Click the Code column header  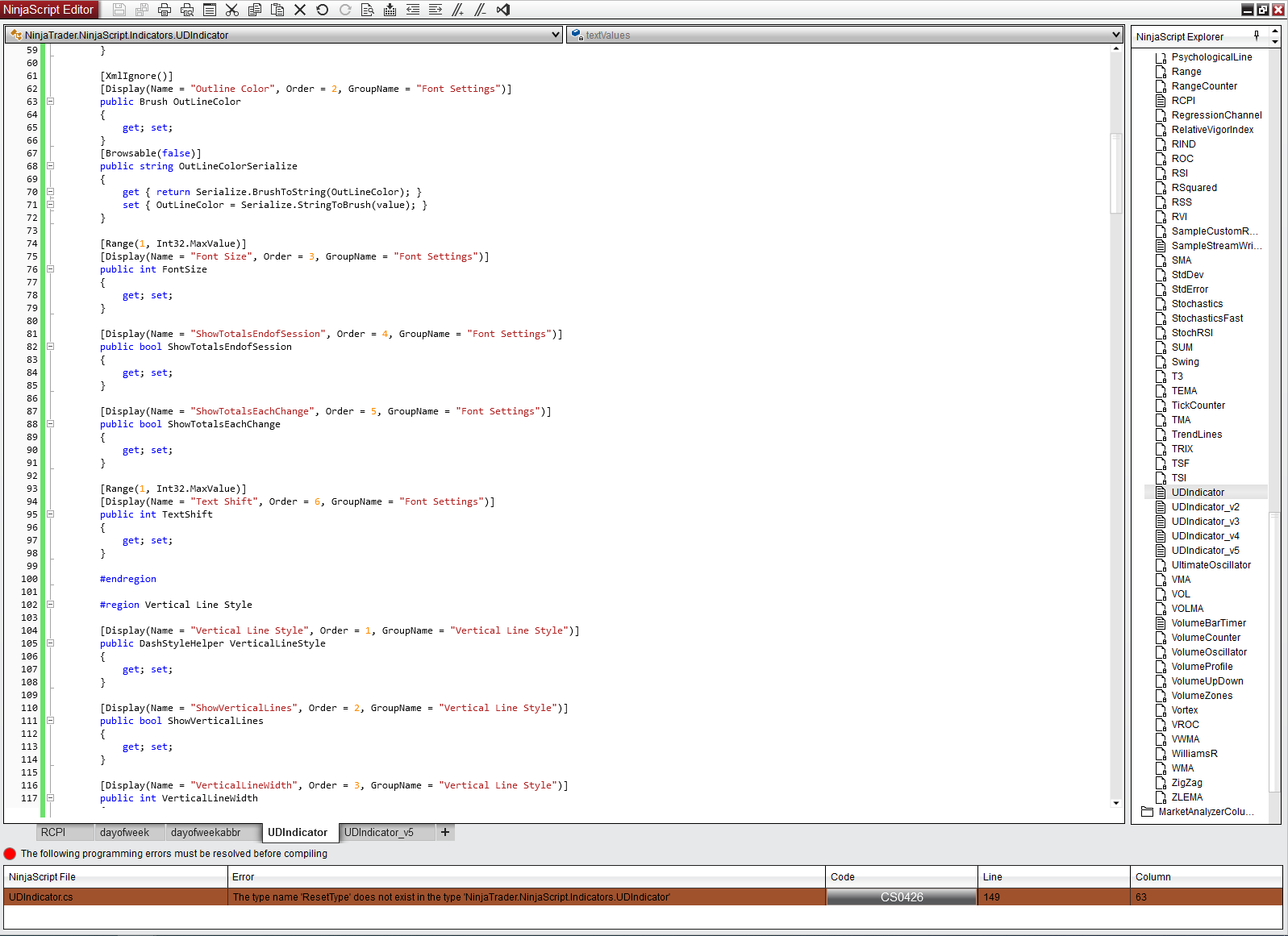(x=902, y=877)
